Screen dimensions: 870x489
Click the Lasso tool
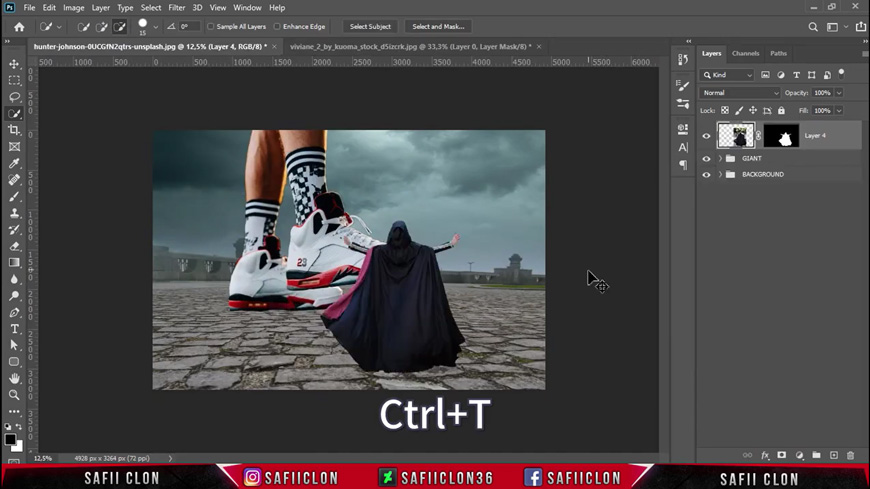click(x=14, y=97)
